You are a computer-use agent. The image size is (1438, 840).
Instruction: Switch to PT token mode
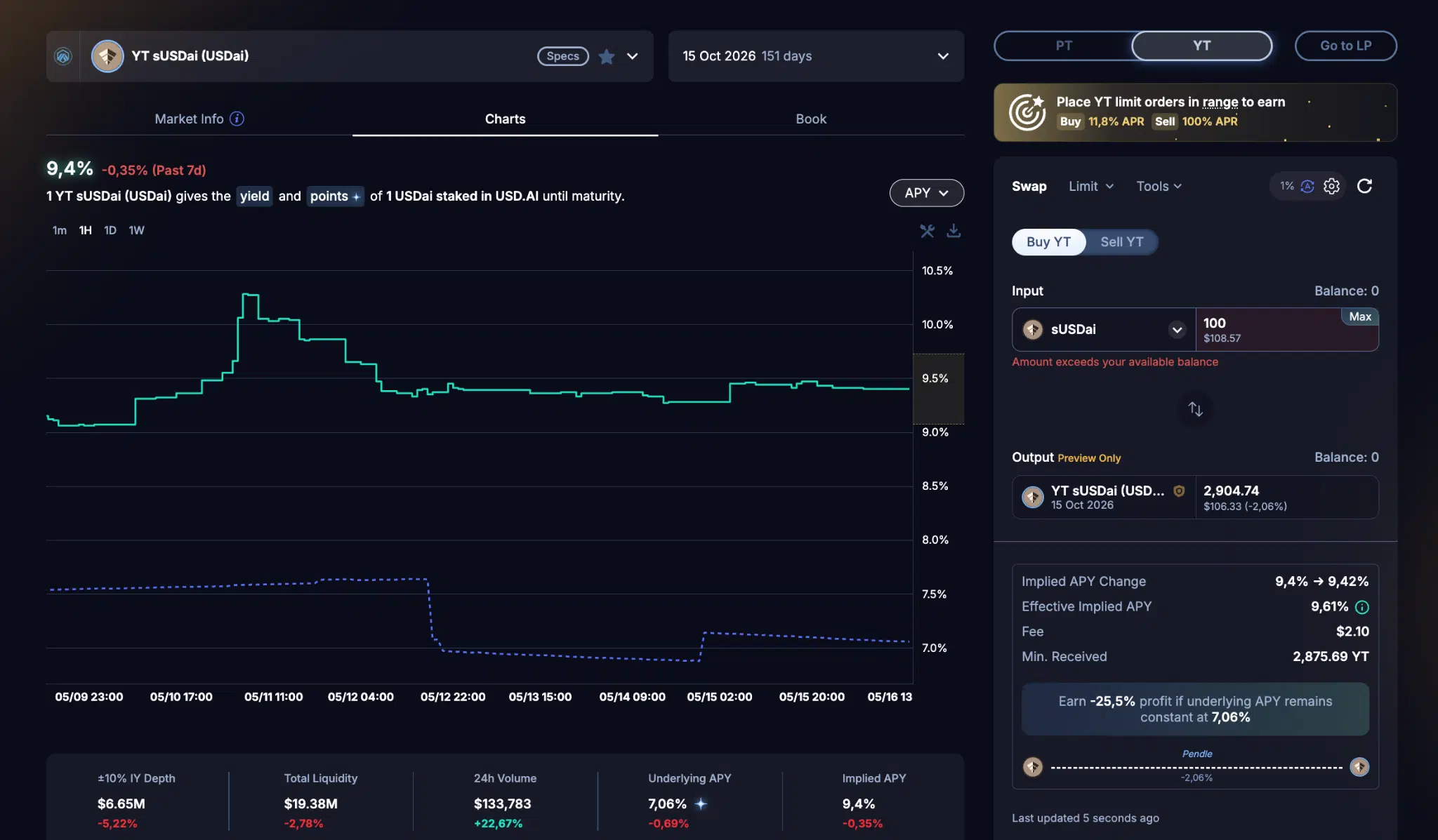point(1064,46)
